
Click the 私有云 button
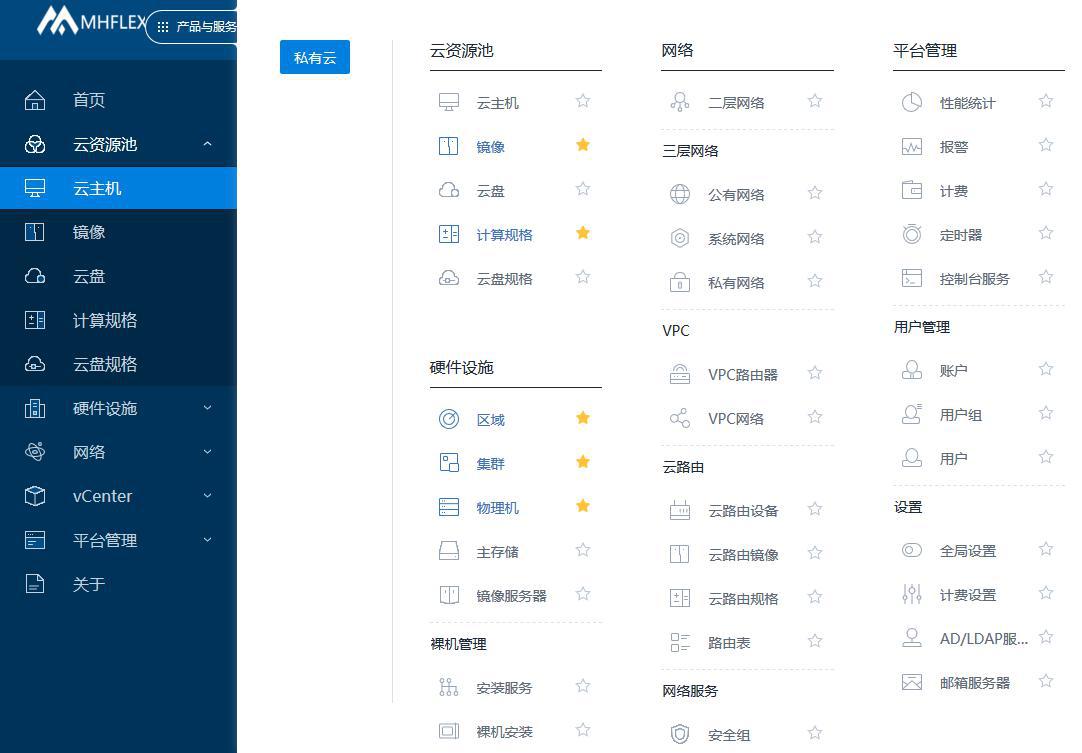pos(315,57)
